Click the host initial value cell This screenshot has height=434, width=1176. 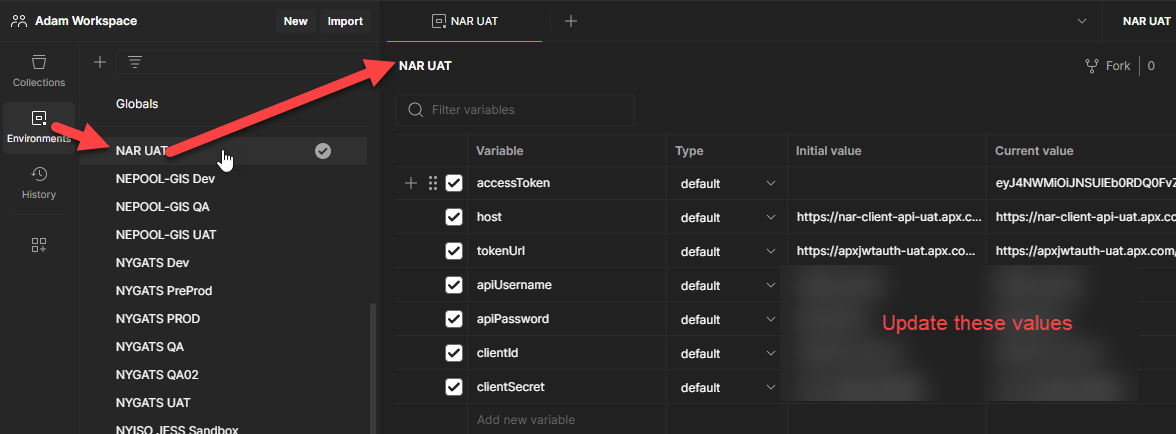[x=886, y=217]
